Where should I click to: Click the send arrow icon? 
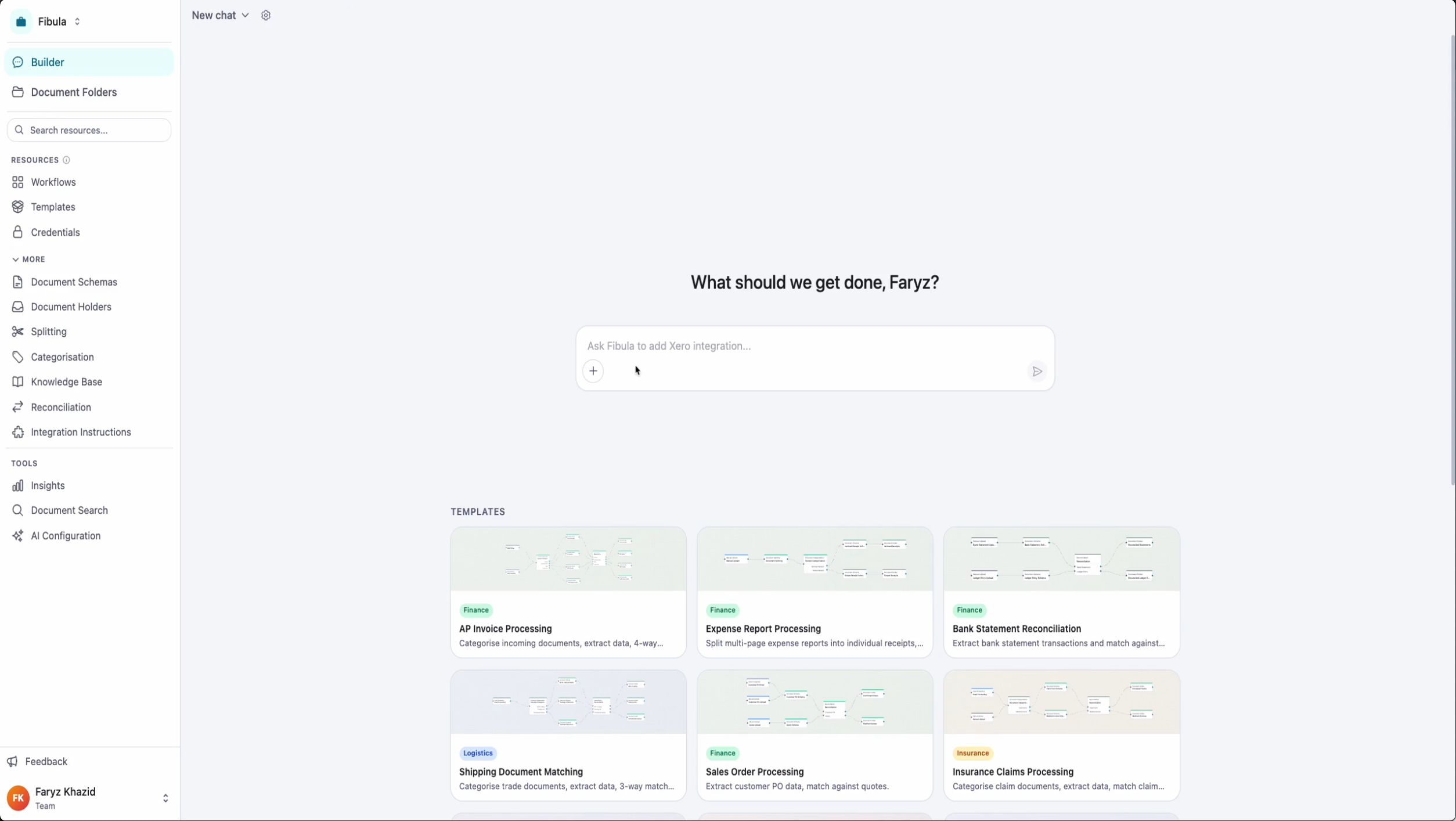pyautogui.click(x=1037, y=372)
